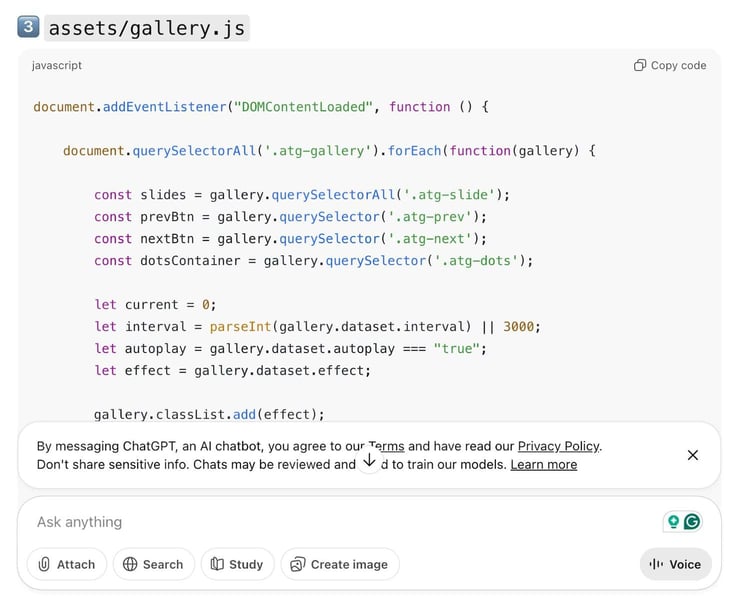Viewport: 736px width, 597px height.
Task: Click the 'const dotsContainer' code line
Action: coord(314,261)
